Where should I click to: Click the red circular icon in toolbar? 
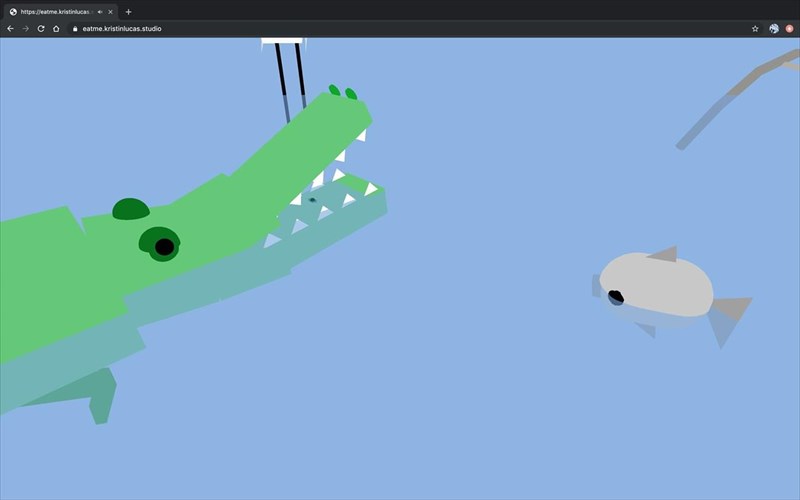[x=789, y=29]
